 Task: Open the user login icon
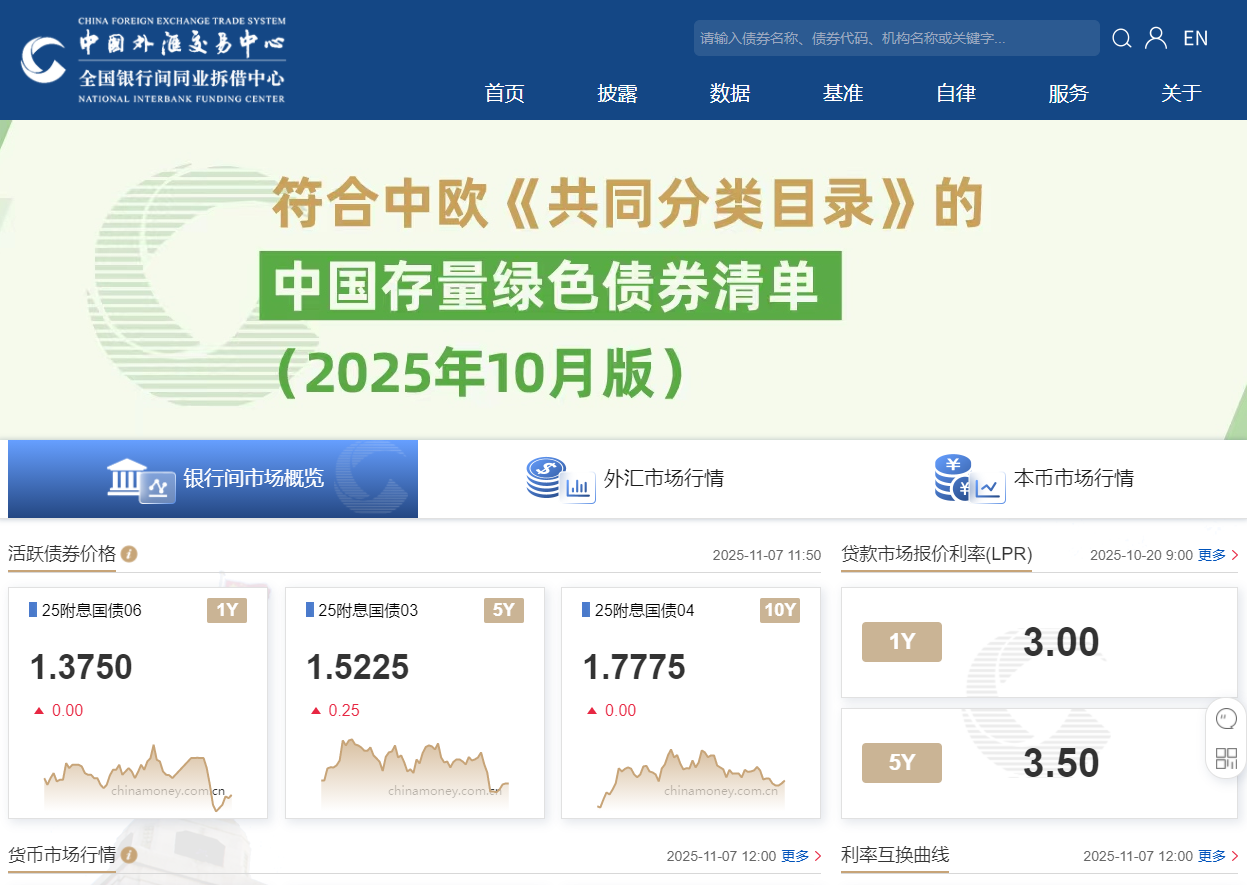coord(1156,37)
